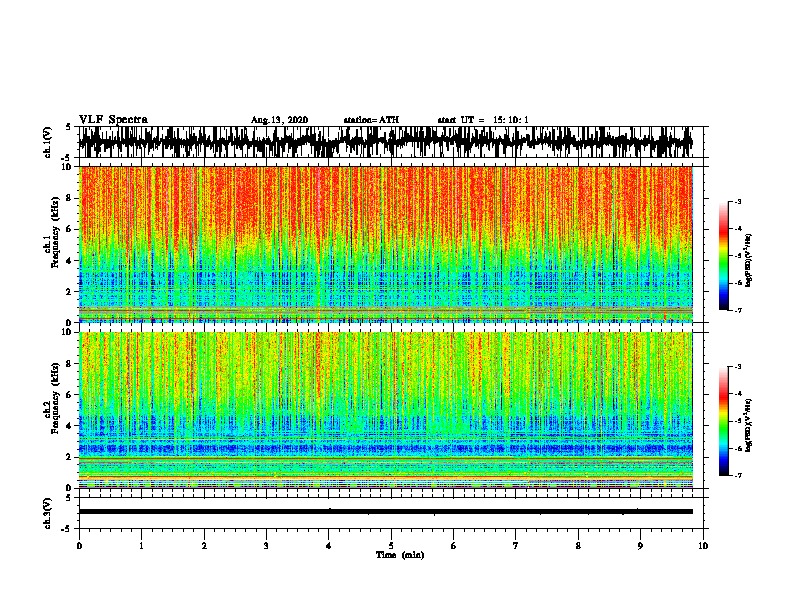
Task: Click the "VLF Spectra" plot title
Action: click(x=113, y=120)
